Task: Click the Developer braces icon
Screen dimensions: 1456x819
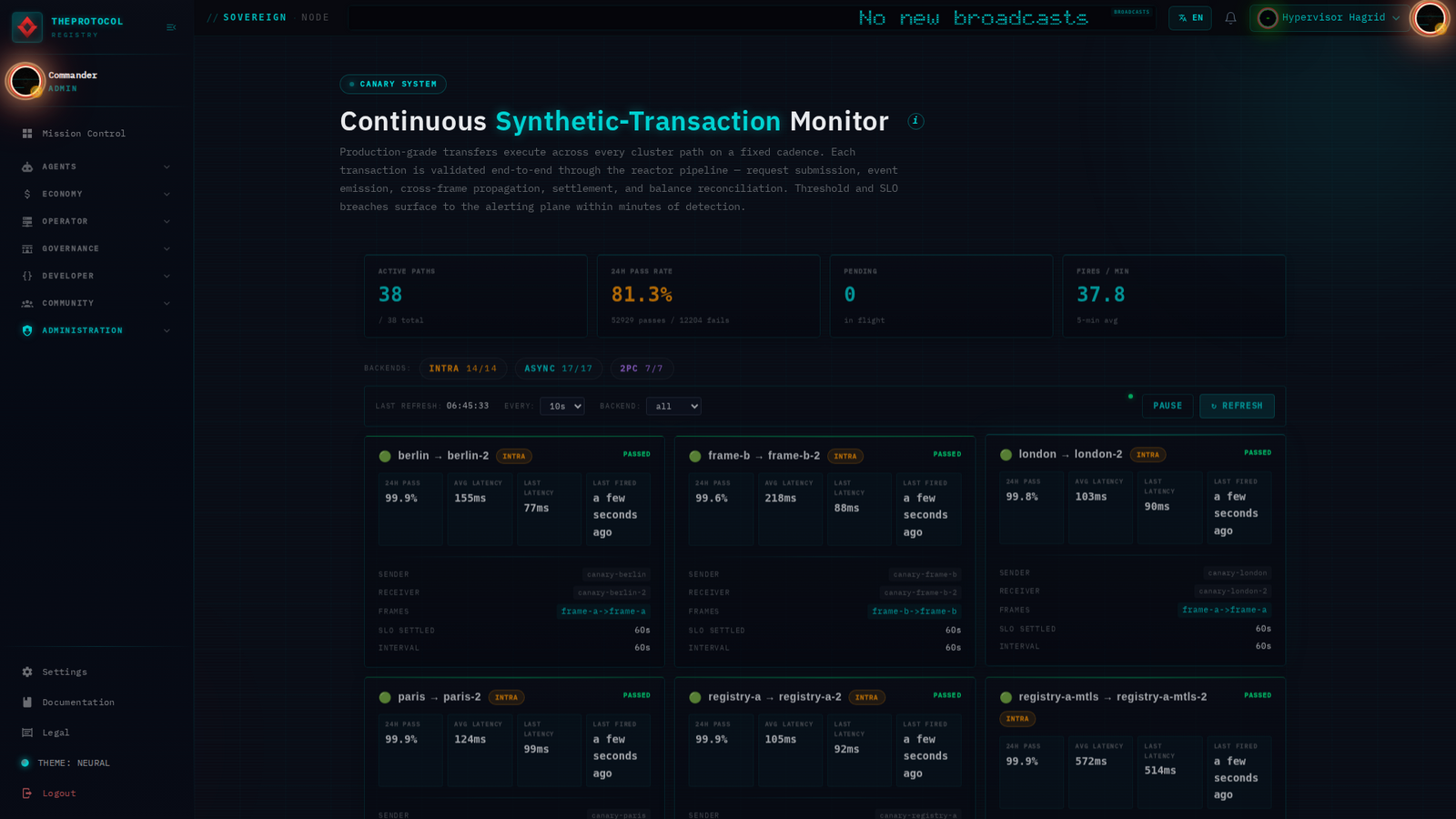Action: point(27,276)
